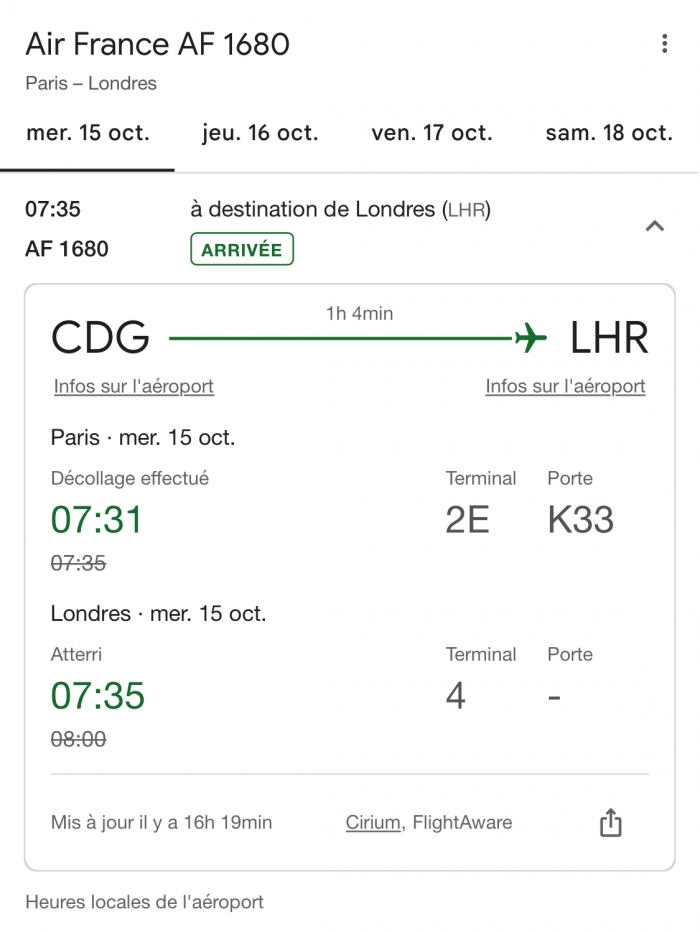Open the three-dot more options menu
The width and height of the screenshot is (700, 932).
[664, 44]
